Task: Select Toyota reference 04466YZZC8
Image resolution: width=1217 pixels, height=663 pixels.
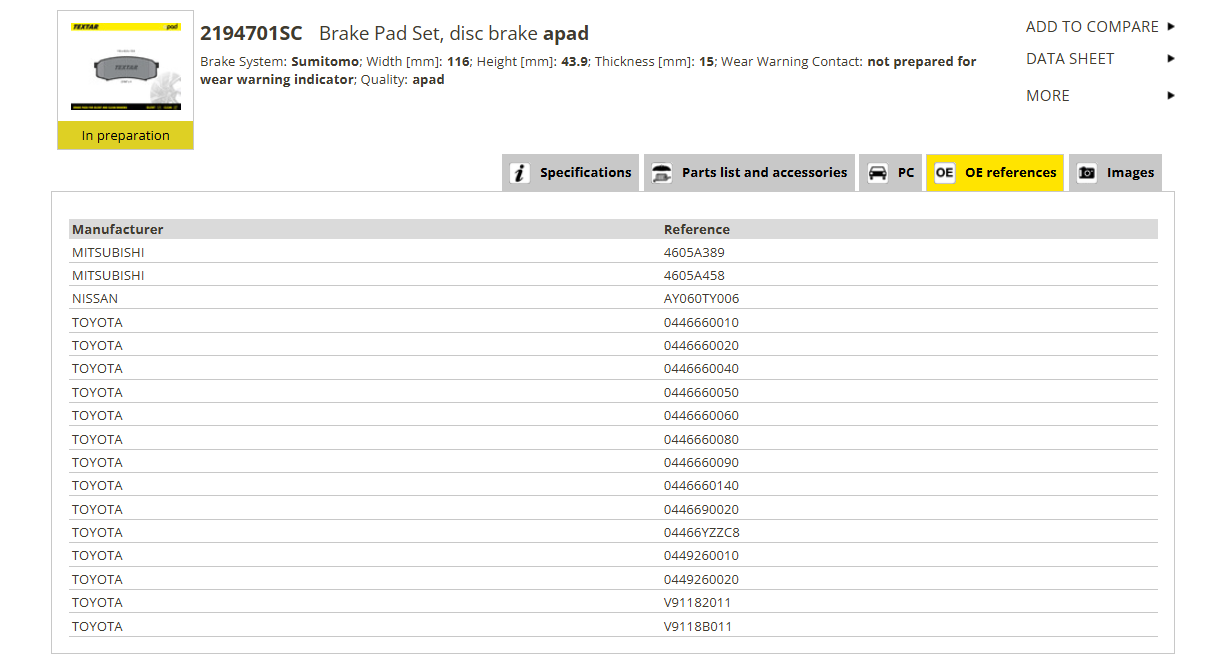Action: pos(702,532)
